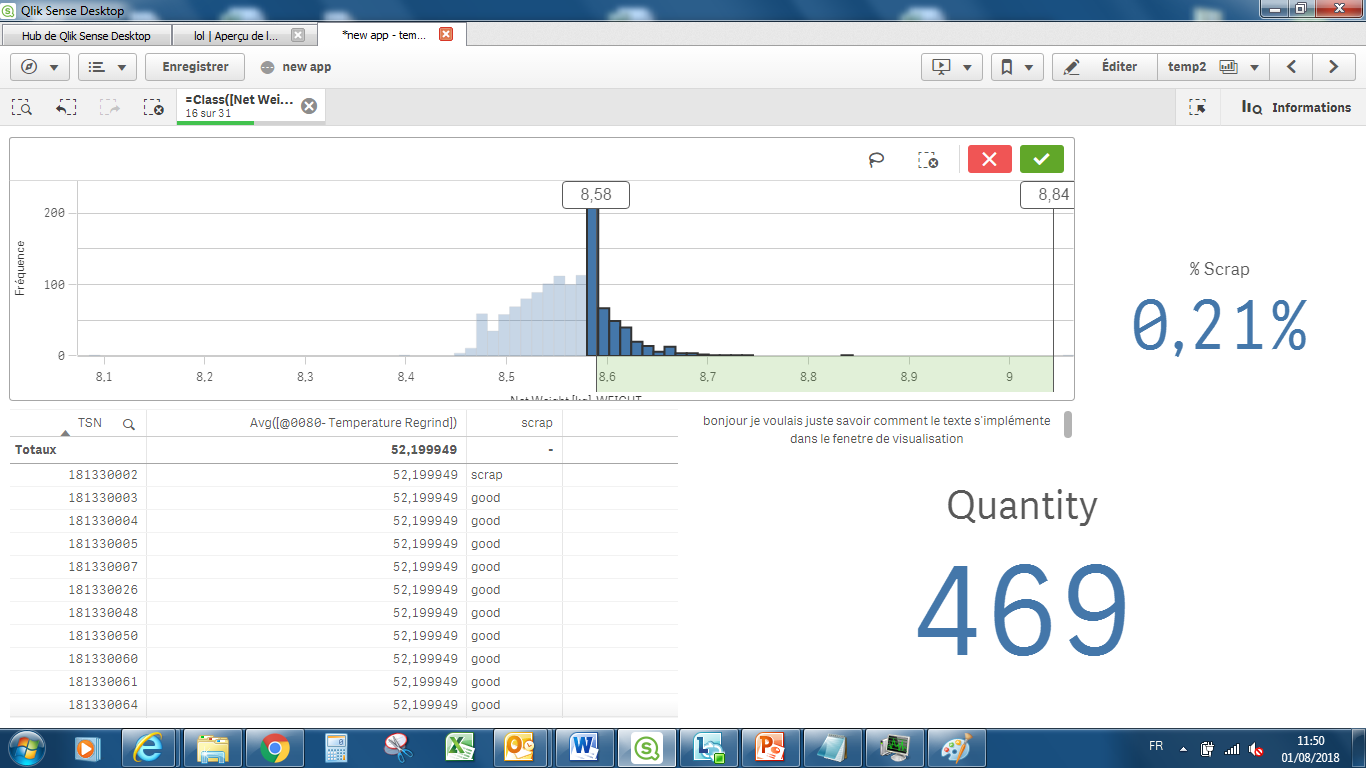The width and height of the screenshot is (1366, 768).
Task: Launch Internet Explorer from taskbar
Action: point(150,747)
